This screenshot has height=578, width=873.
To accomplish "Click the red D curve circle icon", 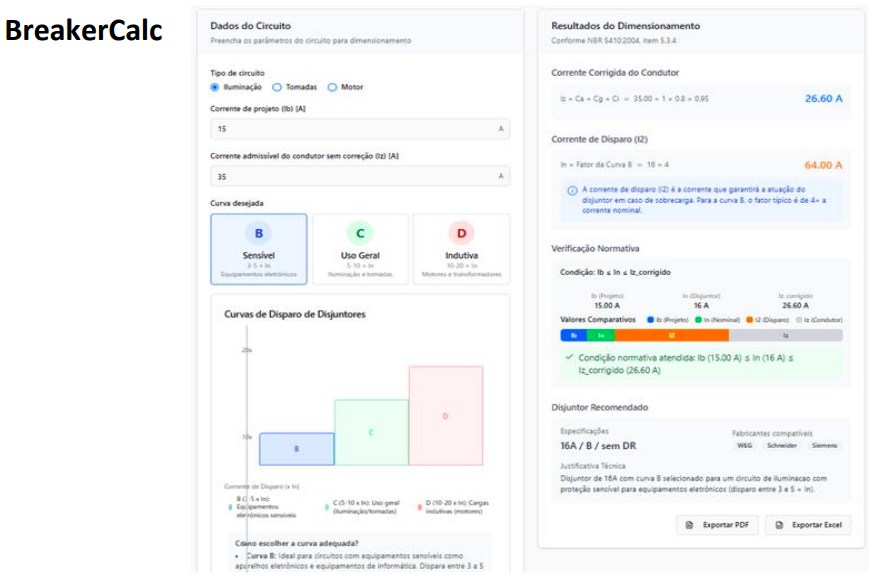I will click(462, 233).
